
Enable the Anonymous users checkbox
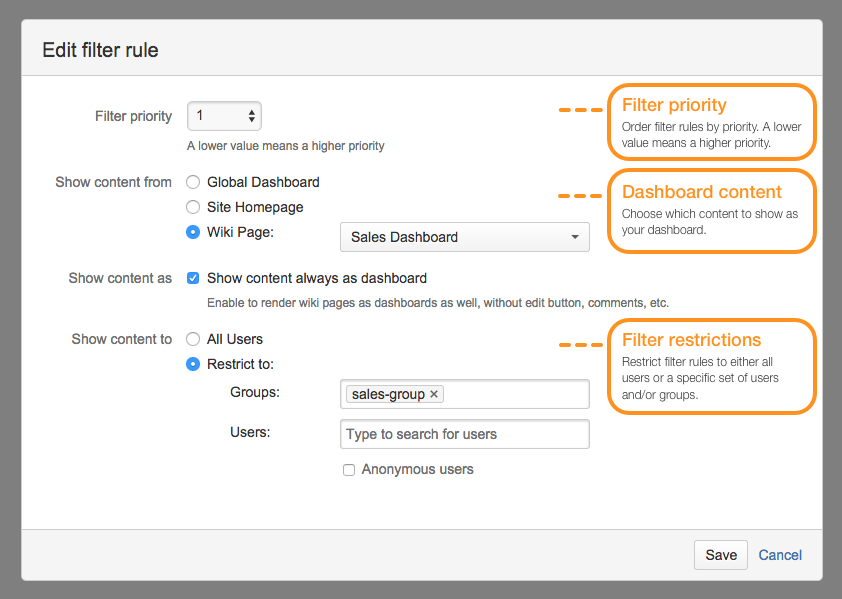tap(349, 469)
